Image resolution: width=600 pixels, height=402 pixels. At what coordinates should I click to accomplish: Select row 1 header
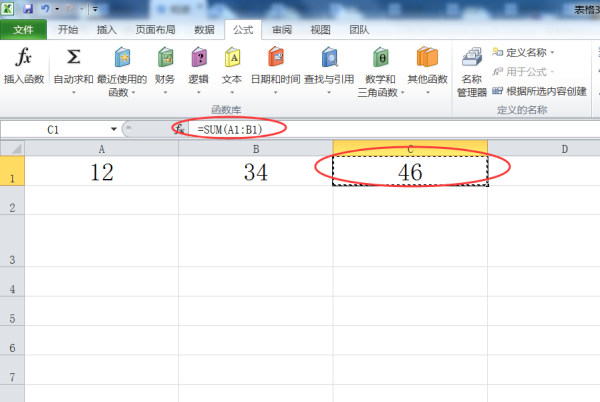(12, 171)
